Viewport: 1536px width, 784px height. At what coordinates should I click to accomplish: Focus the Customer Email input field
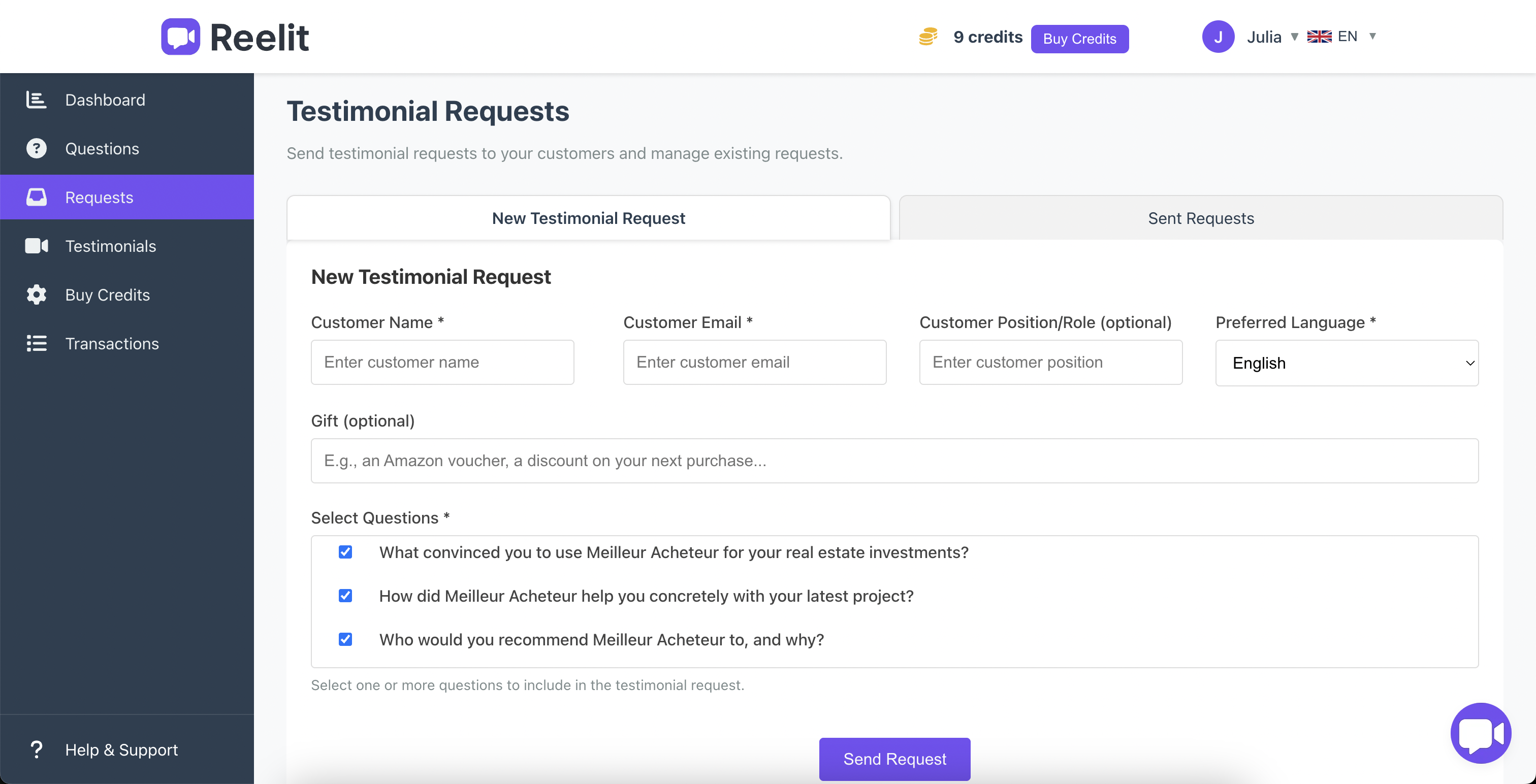click(x=754, y=363)
